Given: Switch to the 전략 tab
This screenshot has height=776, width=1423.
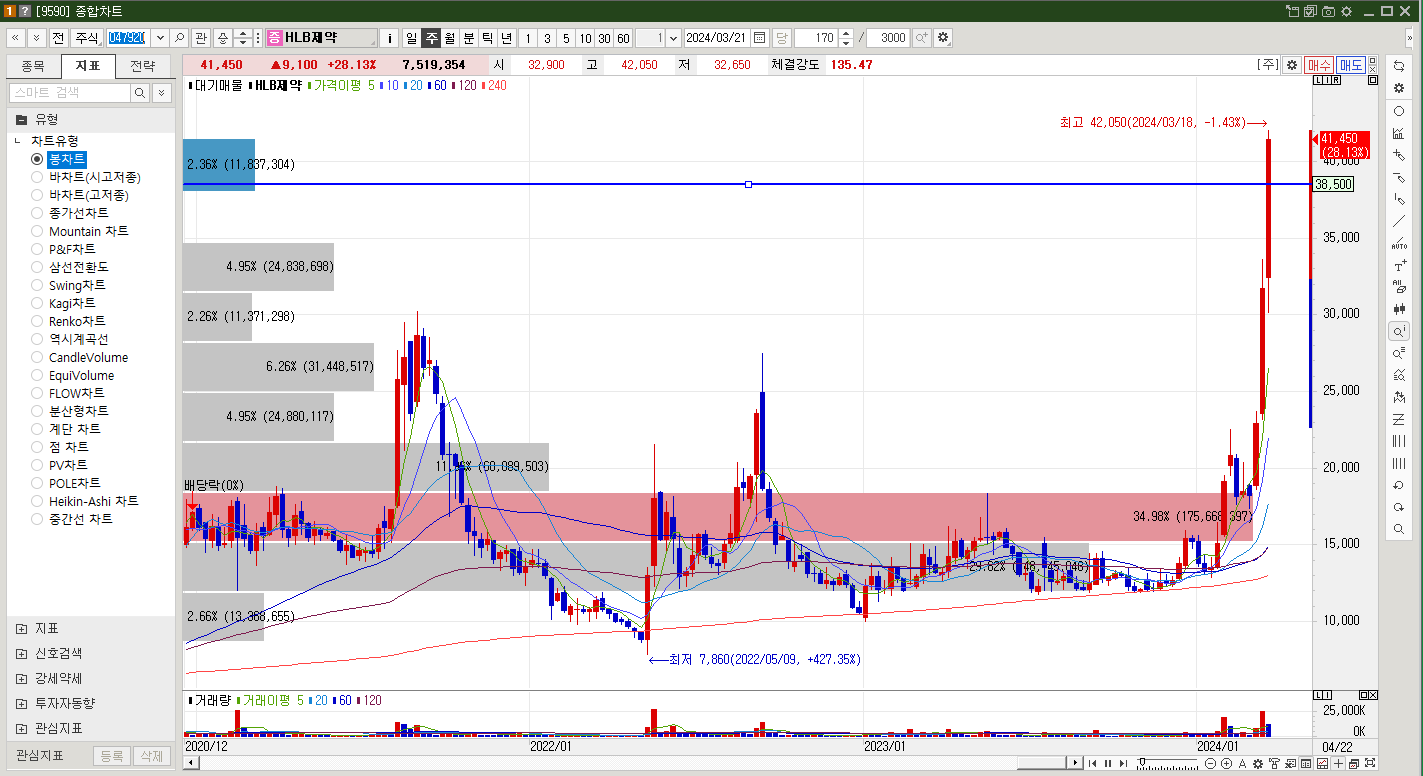Looking at the screenshot, I should (x=143, y=67).
